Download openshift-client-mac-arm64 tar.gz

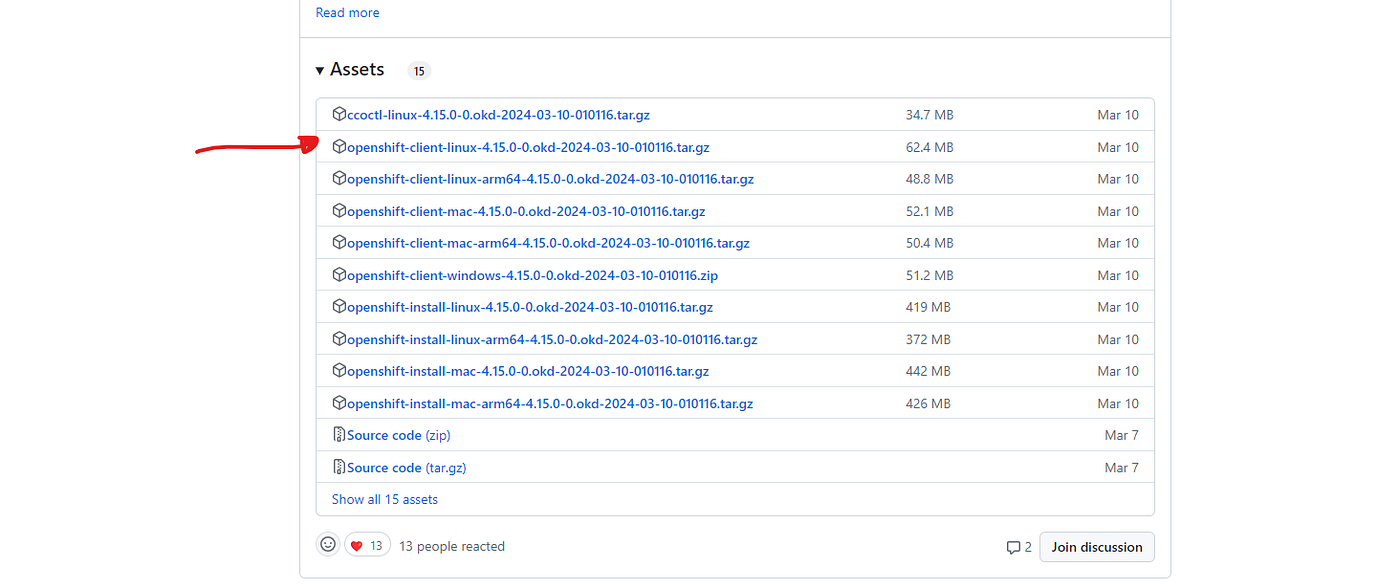tap(548, 243)
